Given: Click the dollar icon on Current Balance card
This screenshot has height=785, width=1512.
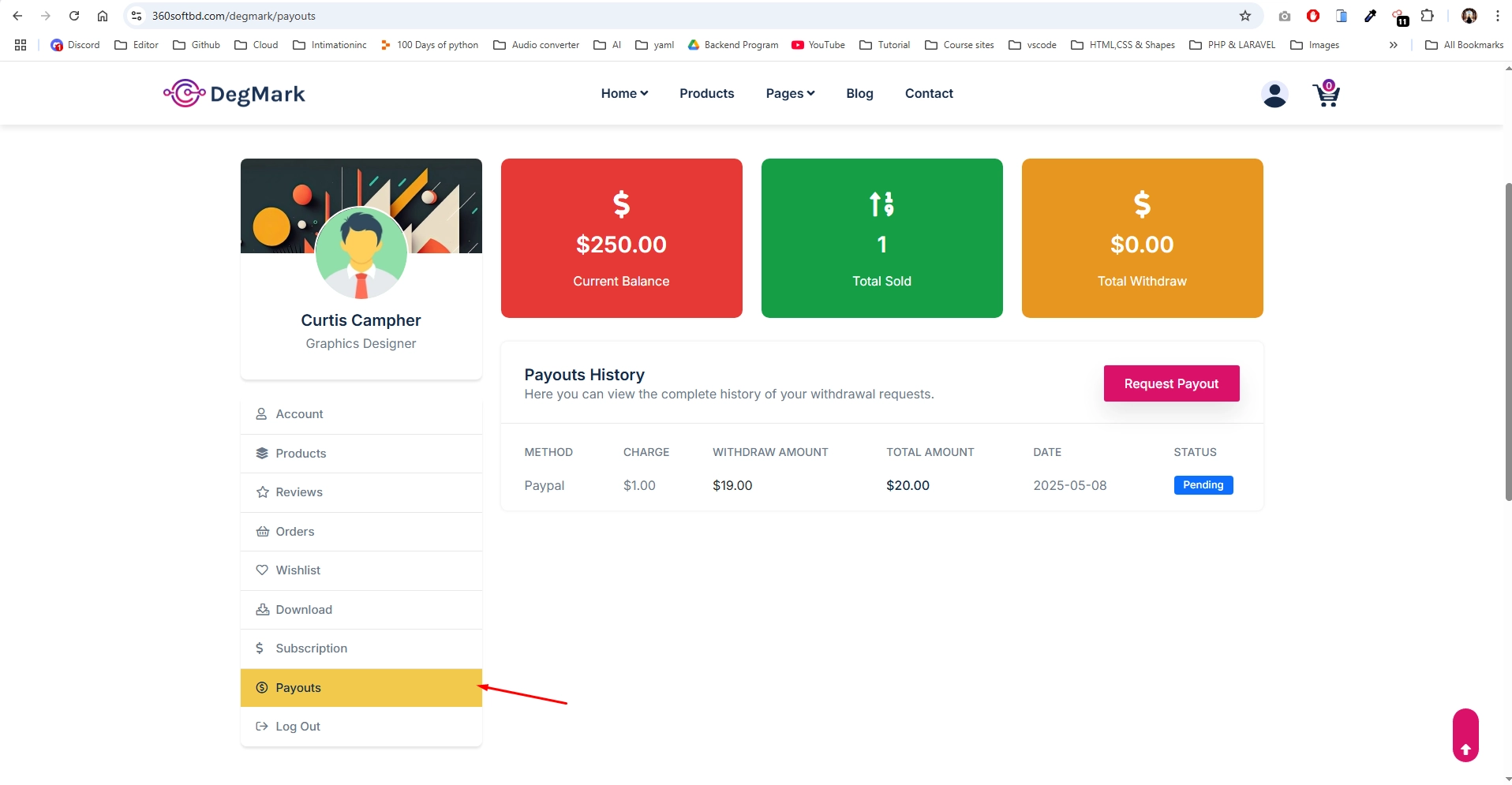Looking at the screenshot, I should tap(622, 204).
